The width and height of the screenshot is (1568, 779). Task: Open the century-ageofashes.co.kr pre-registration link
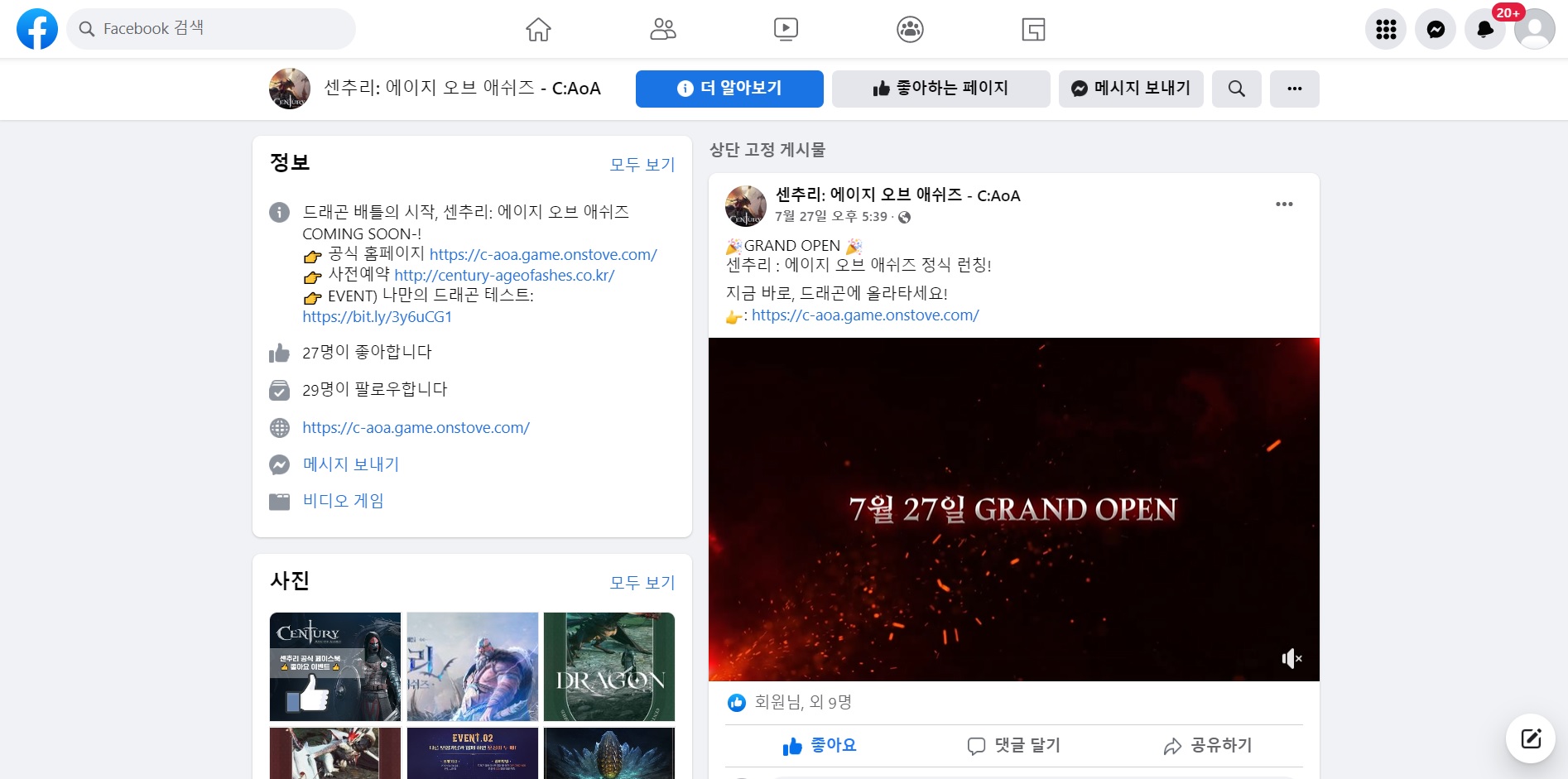504,276
